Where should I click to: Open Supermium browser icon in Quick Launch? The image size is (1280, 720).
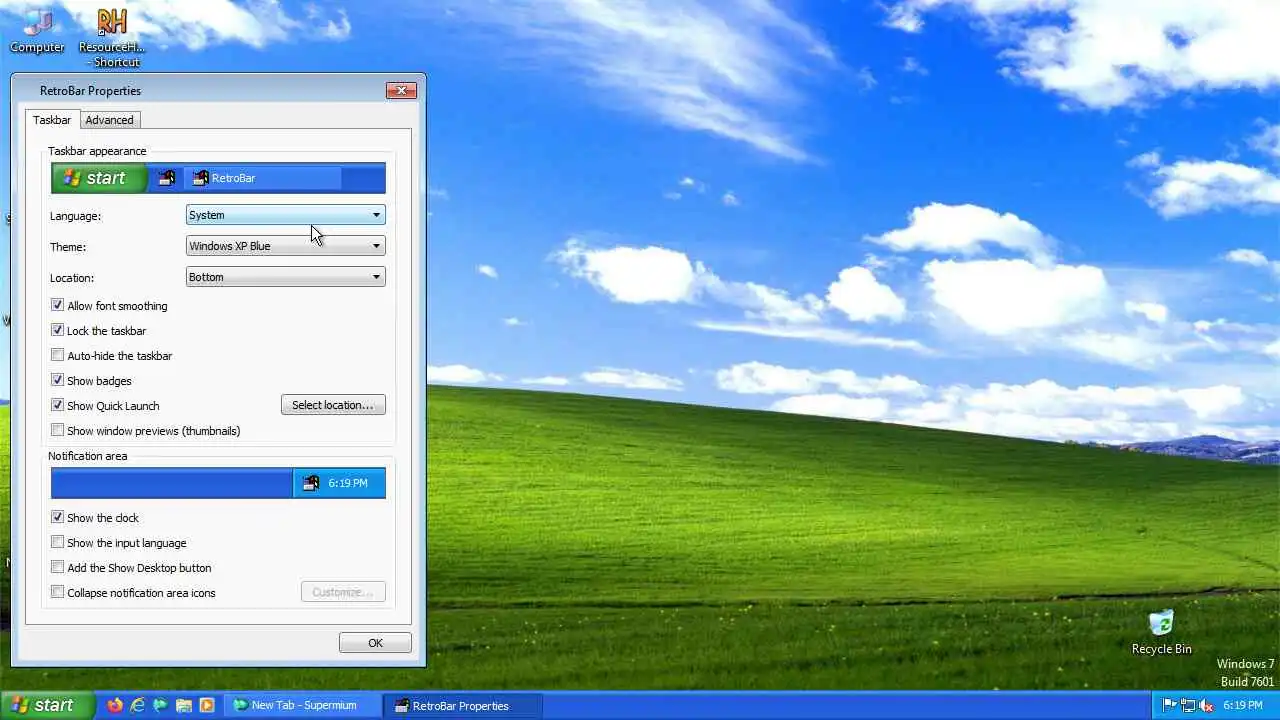click(161, 705)
